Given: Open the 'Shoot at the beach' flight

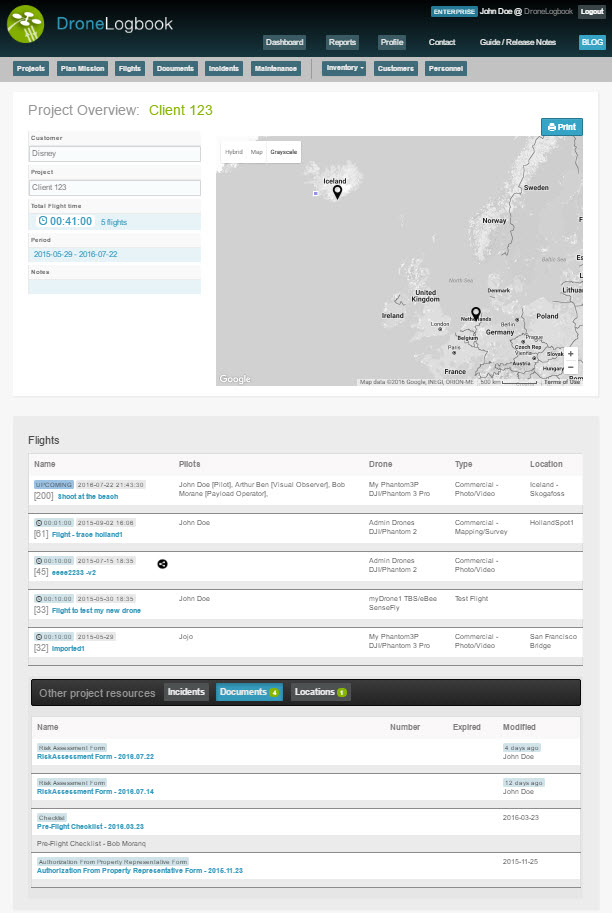Looking at the screenshot, I should point(88,497).
